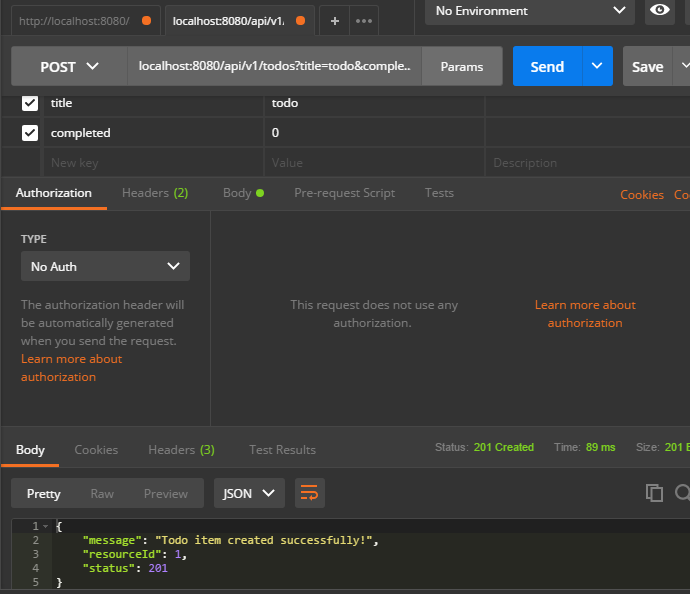
Task: Click the environment quick look eye icon
Action: [x=659, y=10]
